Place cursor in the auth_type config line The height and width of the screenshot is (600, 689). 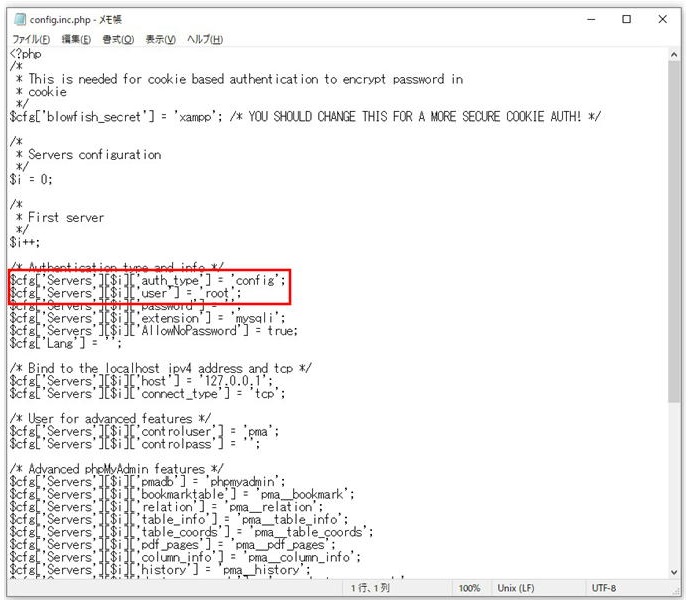(x=150, y=280)
